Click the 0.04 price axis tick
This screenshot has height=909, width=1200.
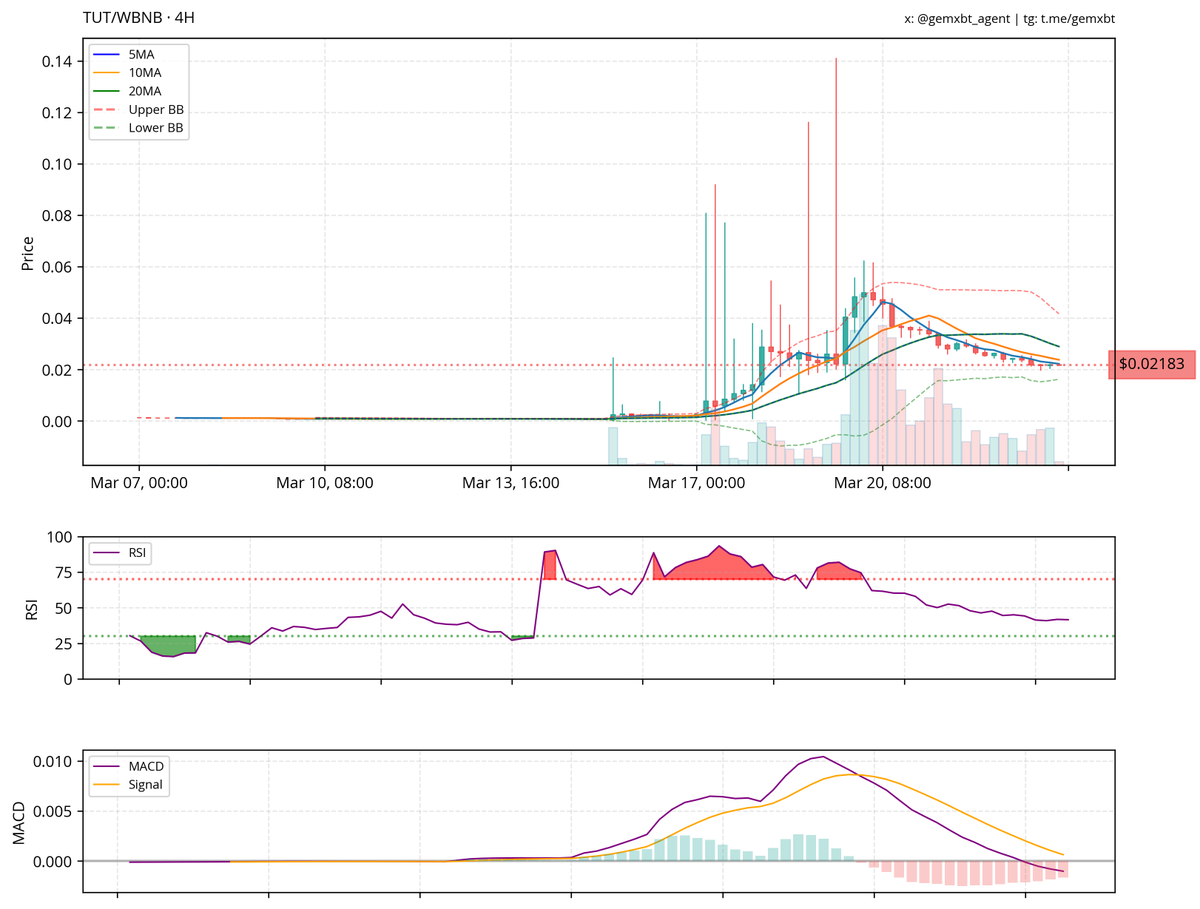[x=57, y=319]
